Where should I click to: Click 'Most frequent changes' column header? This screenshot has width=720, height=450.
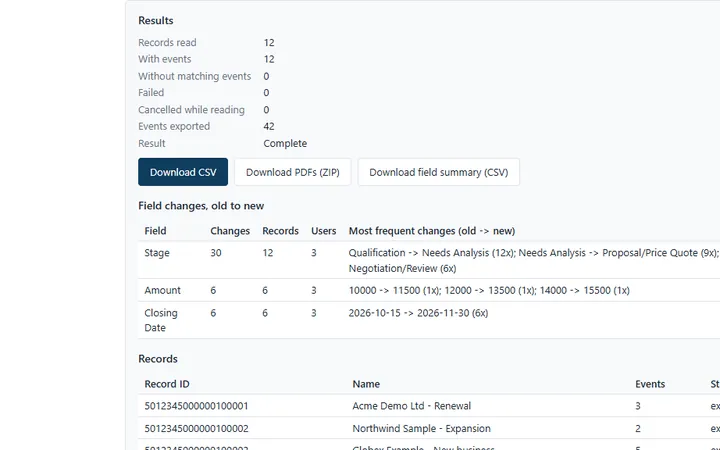432,231
